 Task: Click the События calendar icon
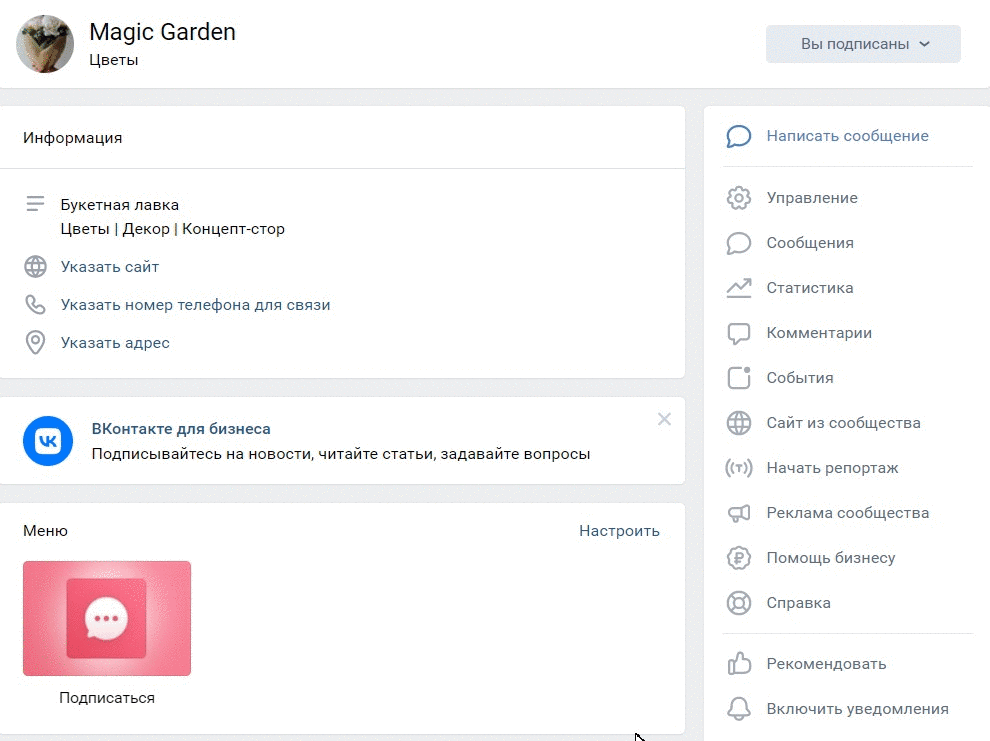point(739,378)
